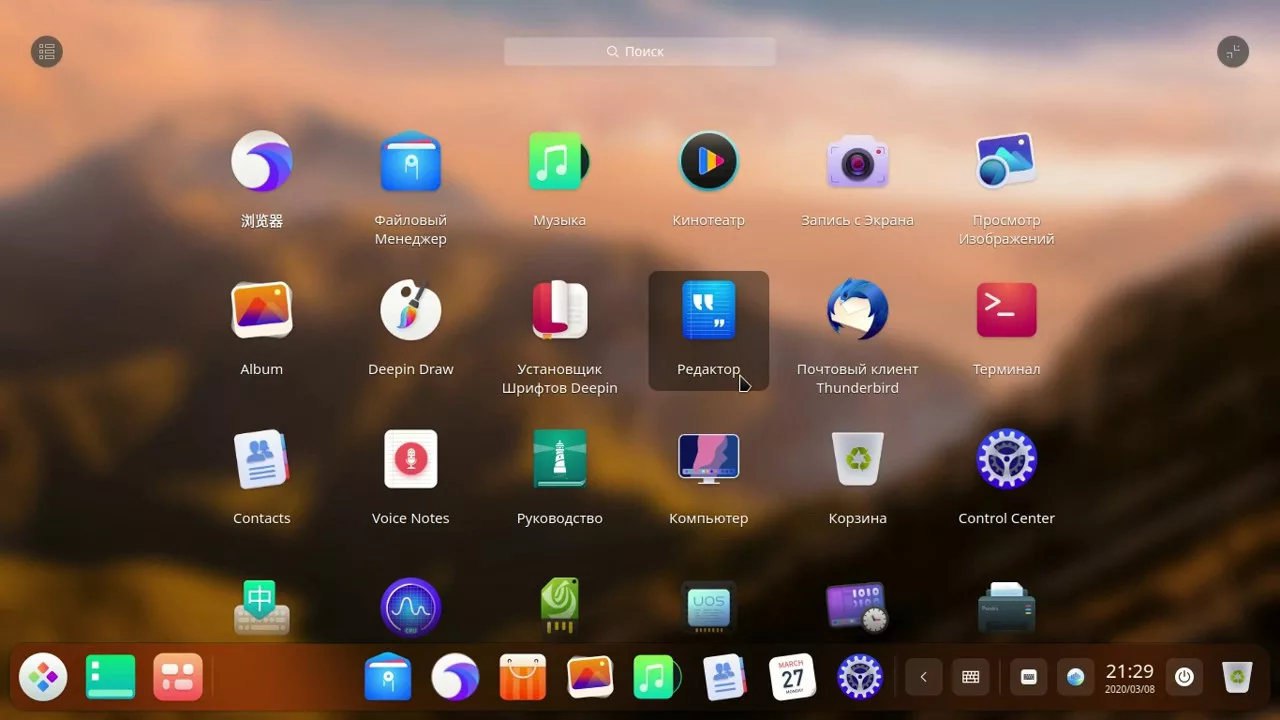Viewport: 1280px width, 720px height.
Task: Open Album from the dock
Action: 590,677
